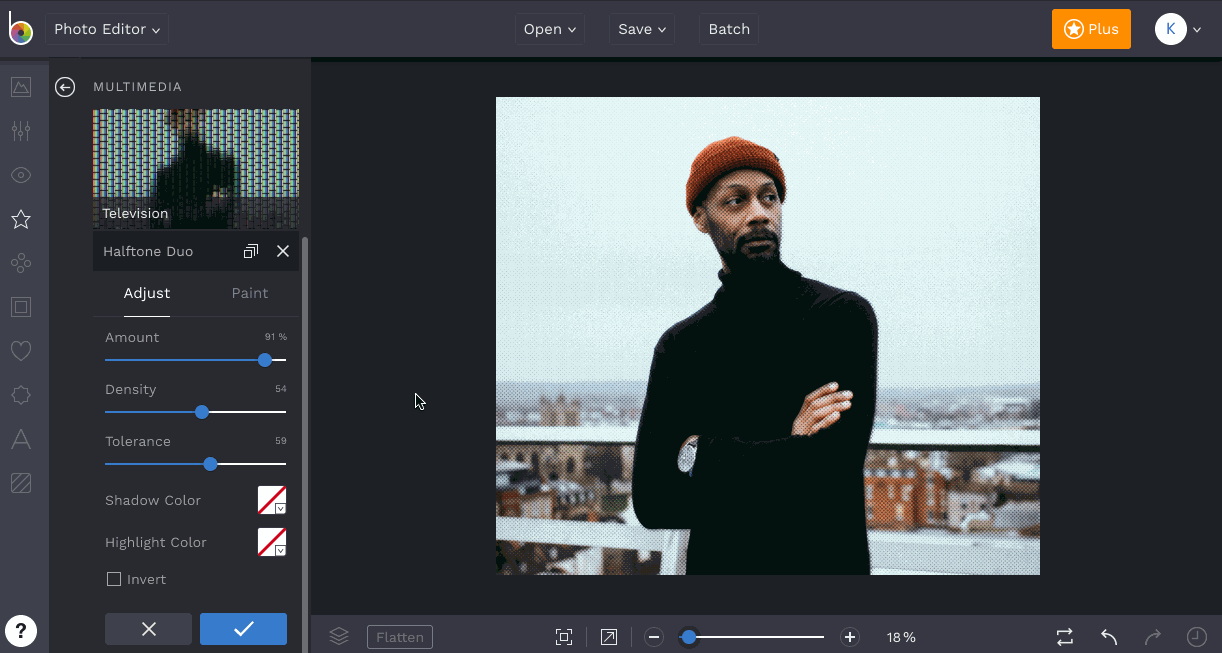Open the Effects star icon

point(21,219)
